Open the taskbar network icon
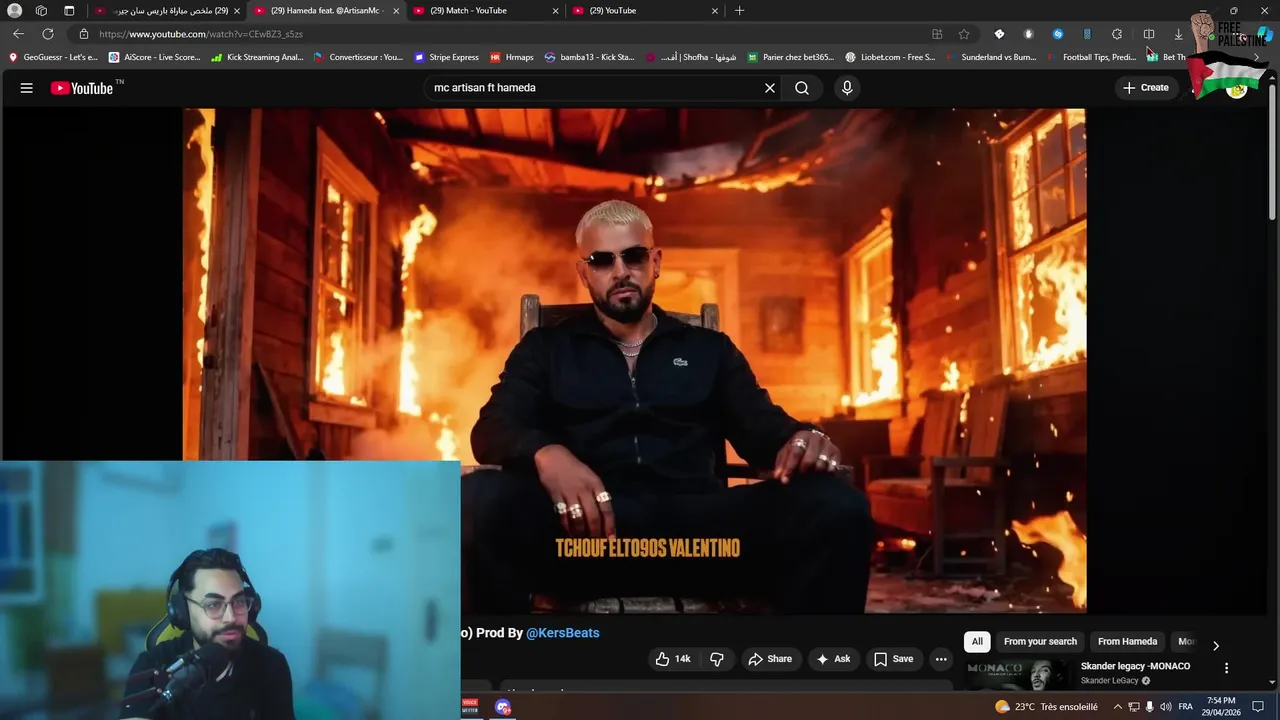 click(x=1134, y=706)
